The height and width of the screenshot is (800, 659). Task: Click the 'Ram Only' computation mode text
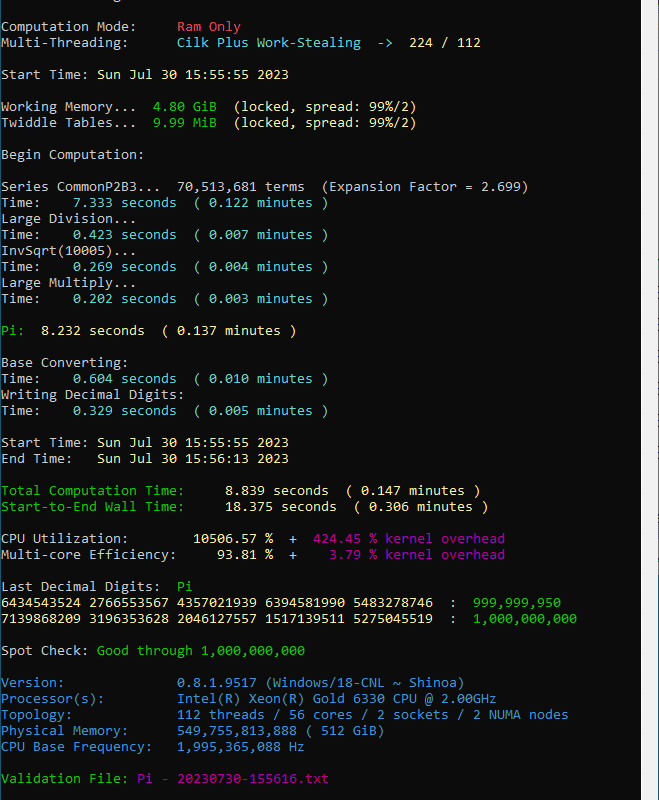pos(209,27)
